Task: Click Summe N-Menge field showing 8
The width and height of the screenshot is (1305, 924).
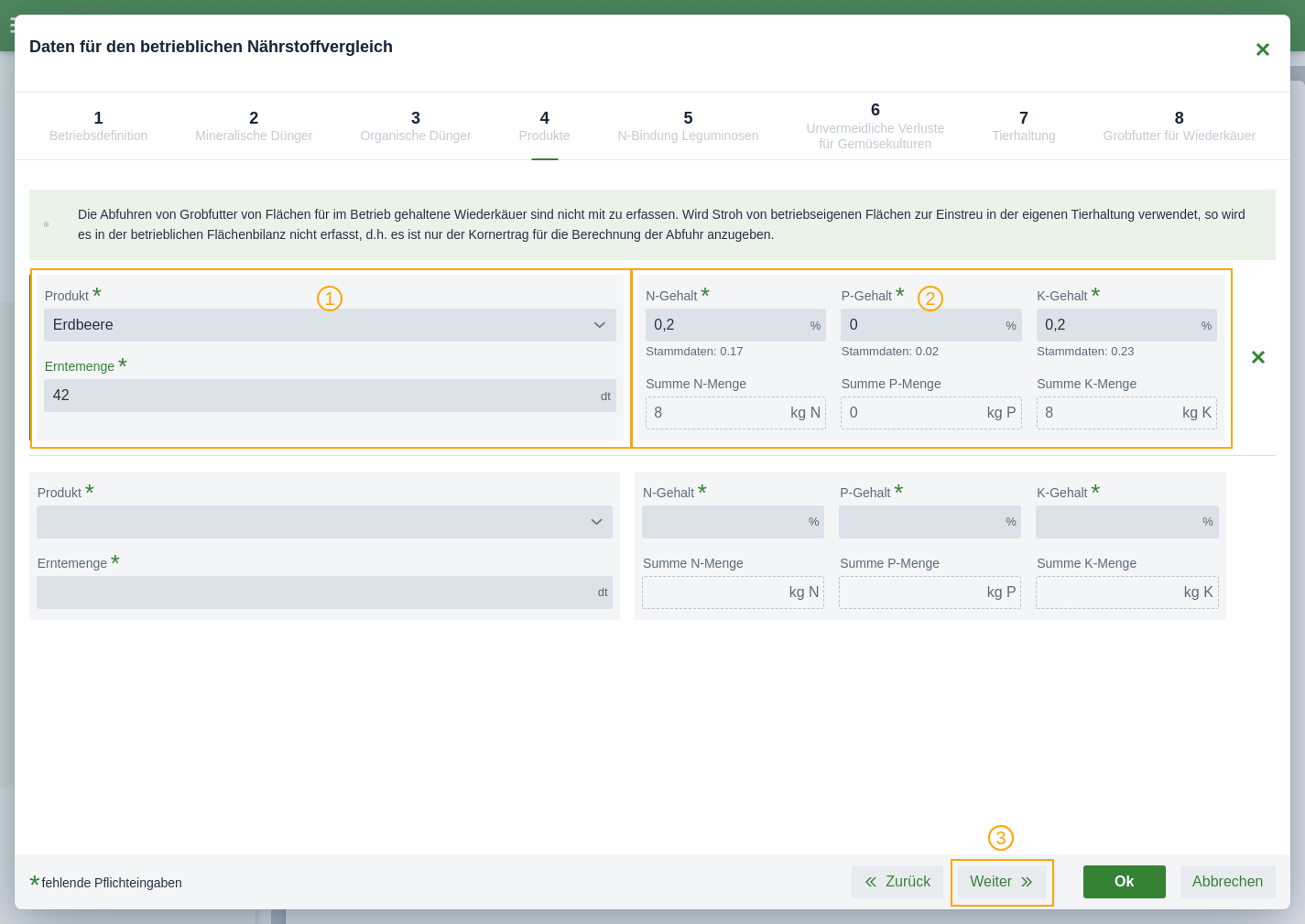Action: (735, 413)
